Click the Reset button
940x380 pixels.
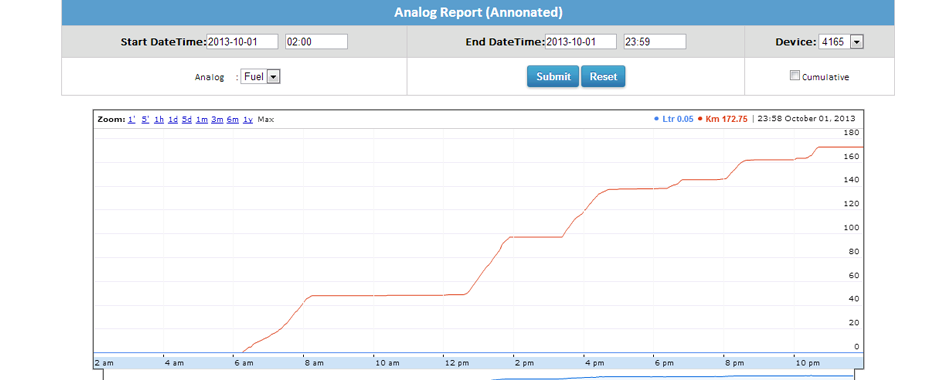click(603, 77)
